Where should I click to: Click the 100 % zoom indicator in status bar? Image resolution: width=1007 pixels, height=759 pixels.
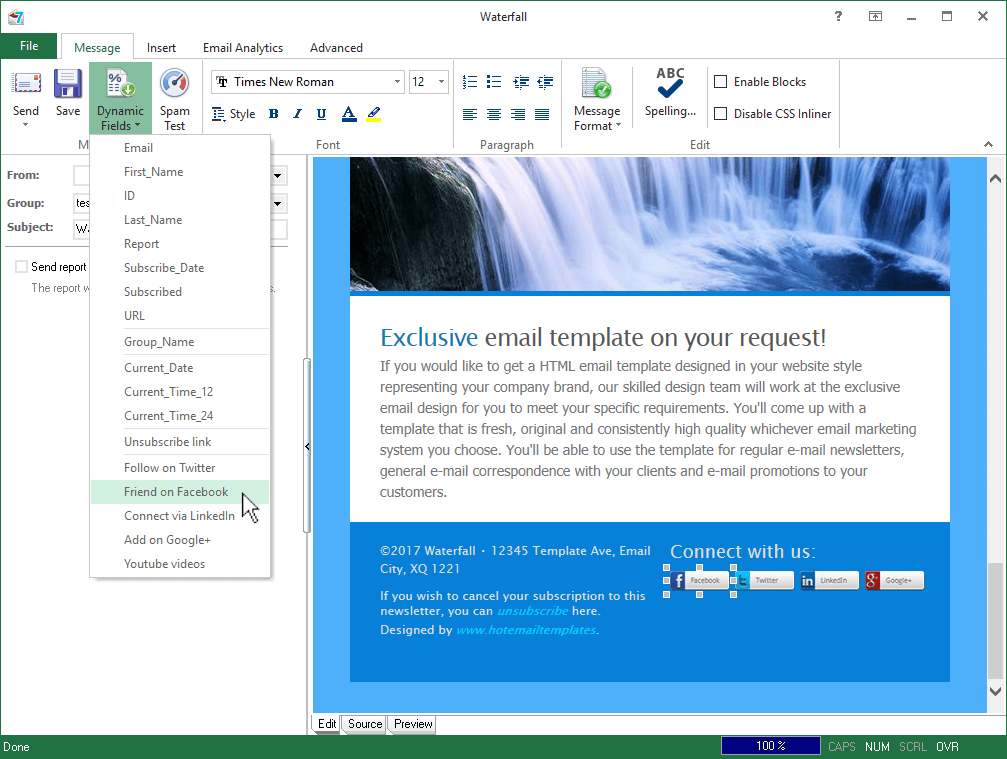coord(771,746)
